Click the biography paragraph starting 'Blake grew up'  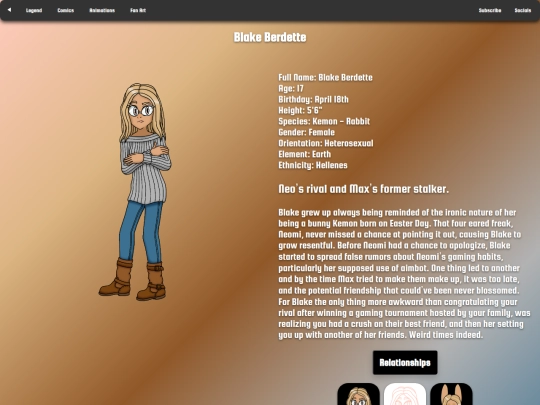coord(404,274)
